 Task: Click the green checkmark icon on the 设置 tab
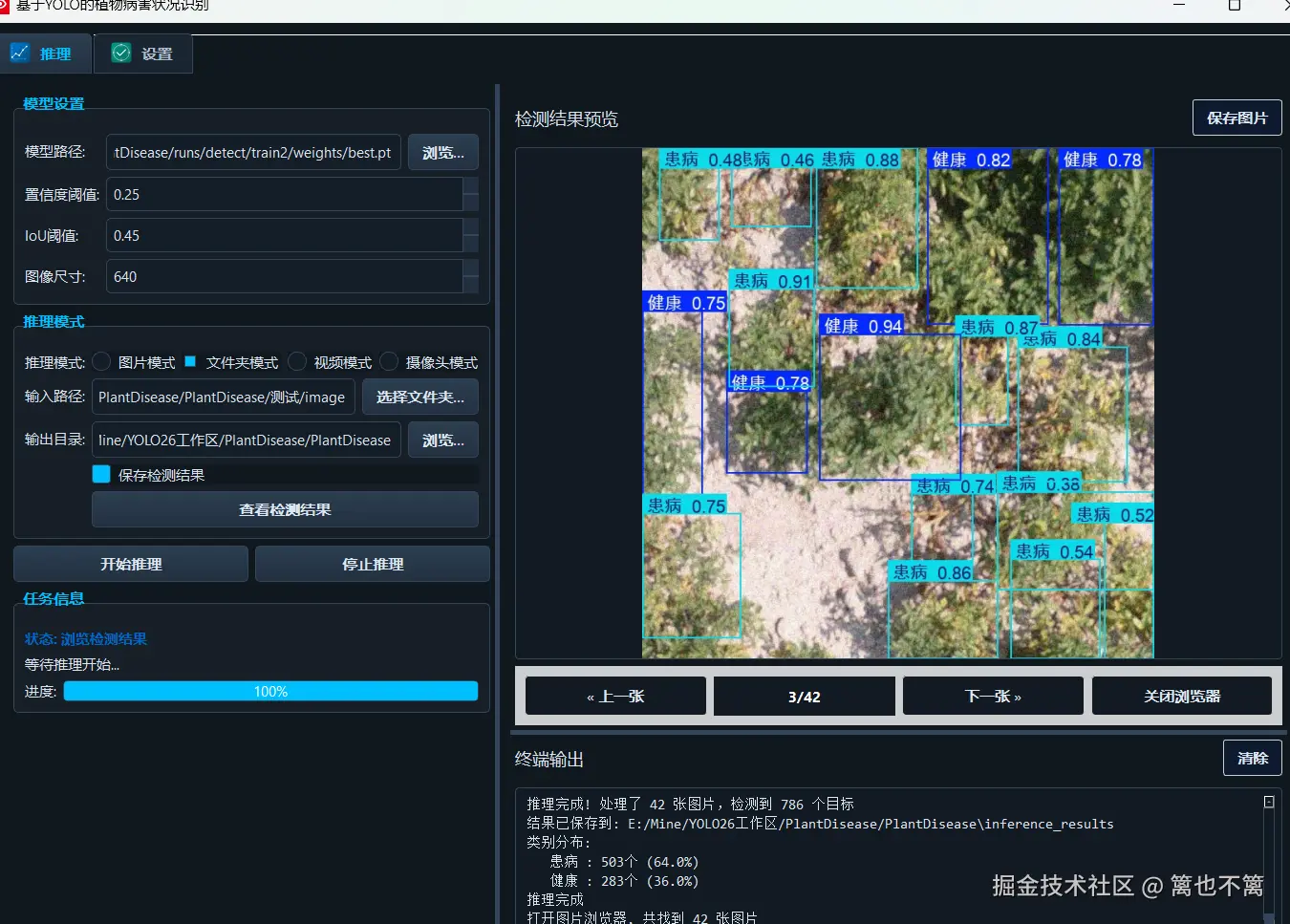(x=120, y=53)
